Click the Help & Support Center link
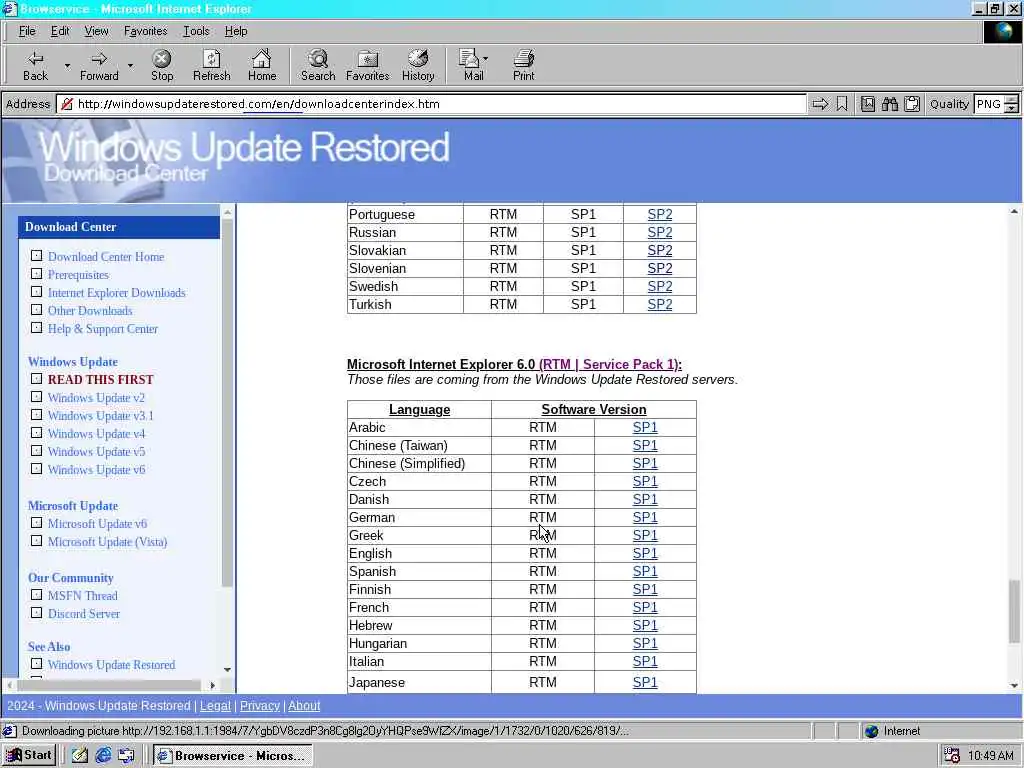 (103, 329)
